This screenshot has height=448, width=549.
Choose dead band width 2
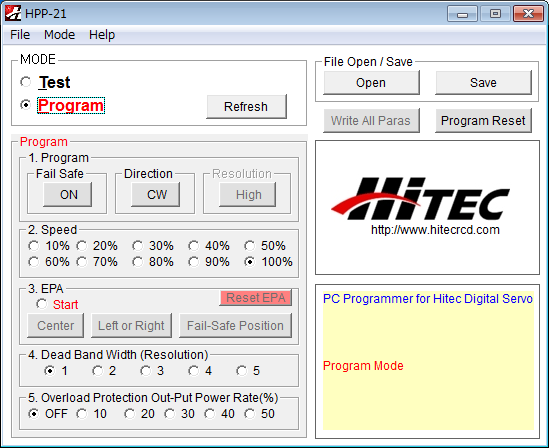98,371
